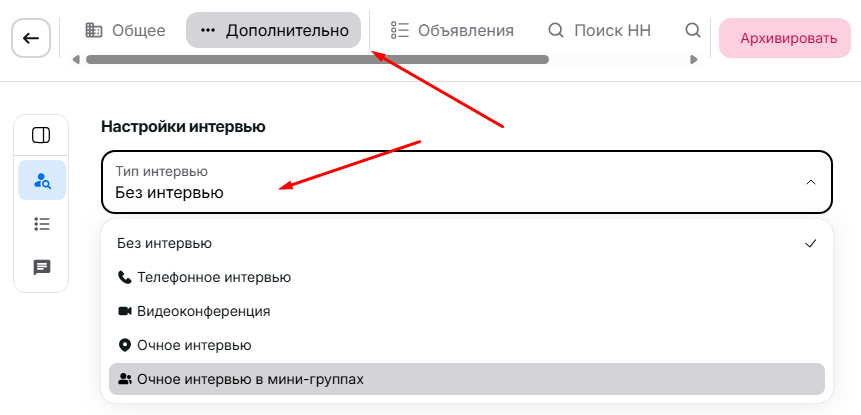
Task: Click the list icon on Объявления tab
Action: point(400,31)
